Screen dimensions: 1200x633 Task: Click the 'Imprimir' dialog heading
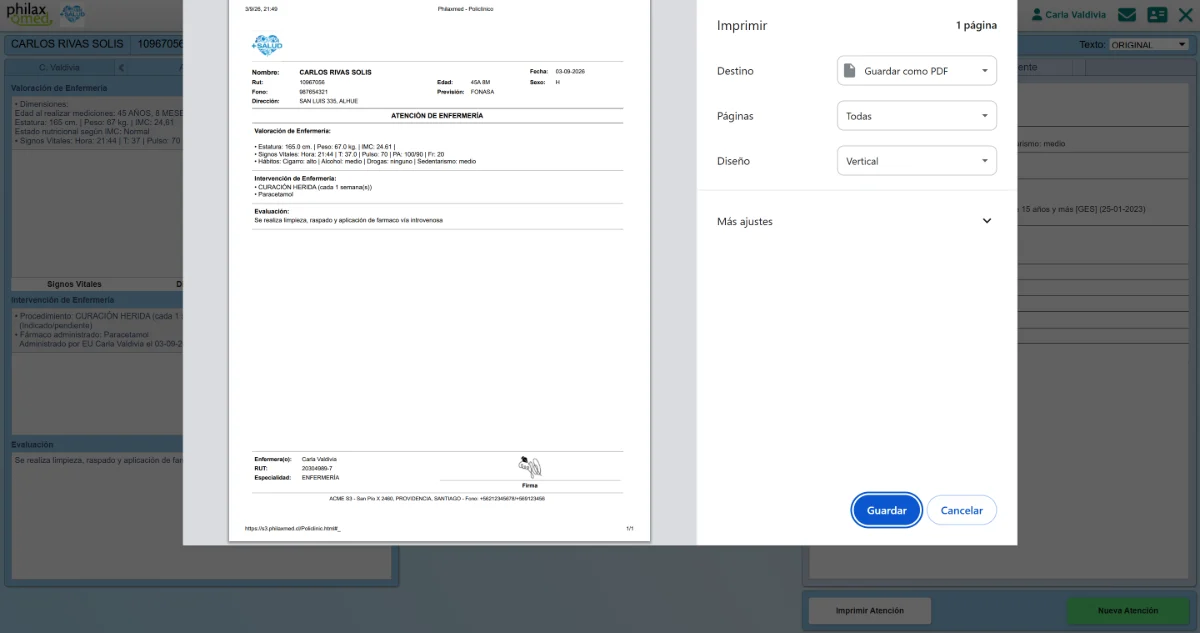pos(742,25)
